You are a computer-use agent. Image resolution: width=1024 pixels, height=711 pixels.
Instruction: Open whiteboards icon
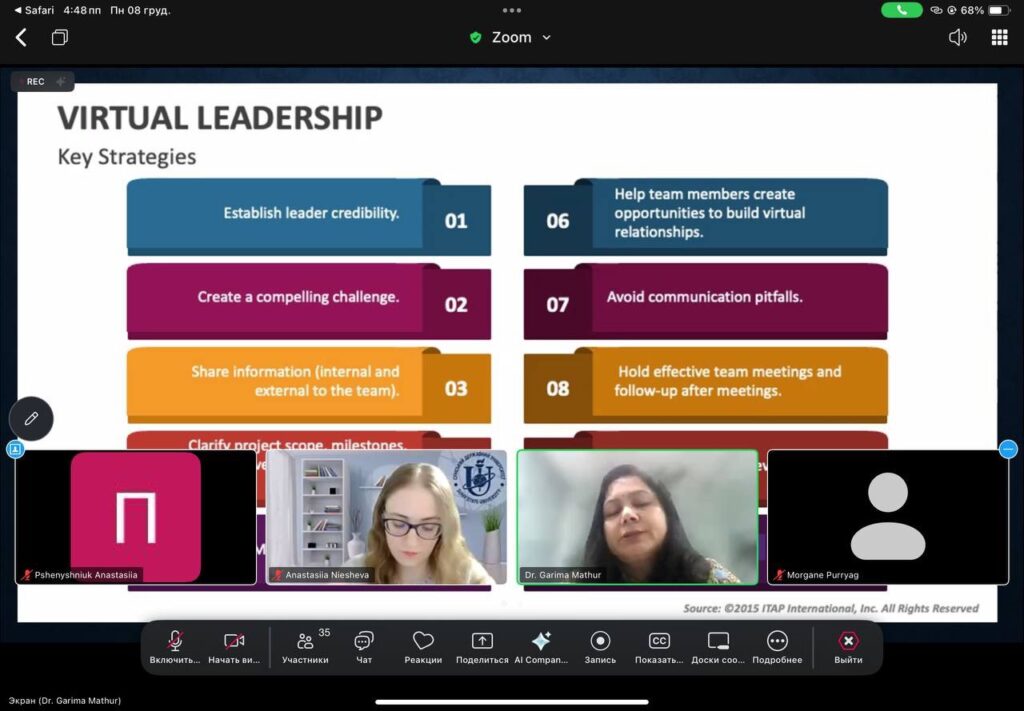pyautogui.click(x=718, y=642)
